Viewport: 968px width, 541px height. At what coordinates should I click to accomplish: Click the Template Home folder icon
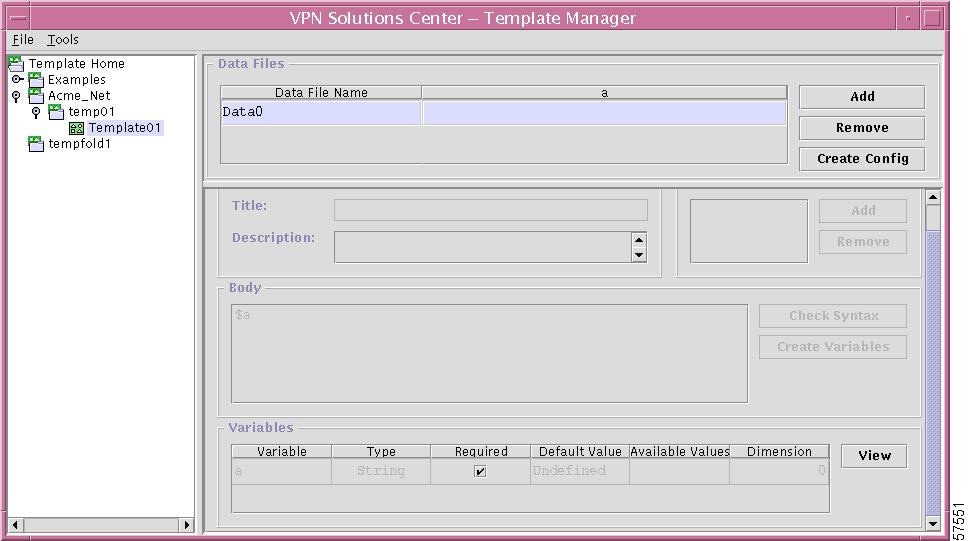point(16,64)
